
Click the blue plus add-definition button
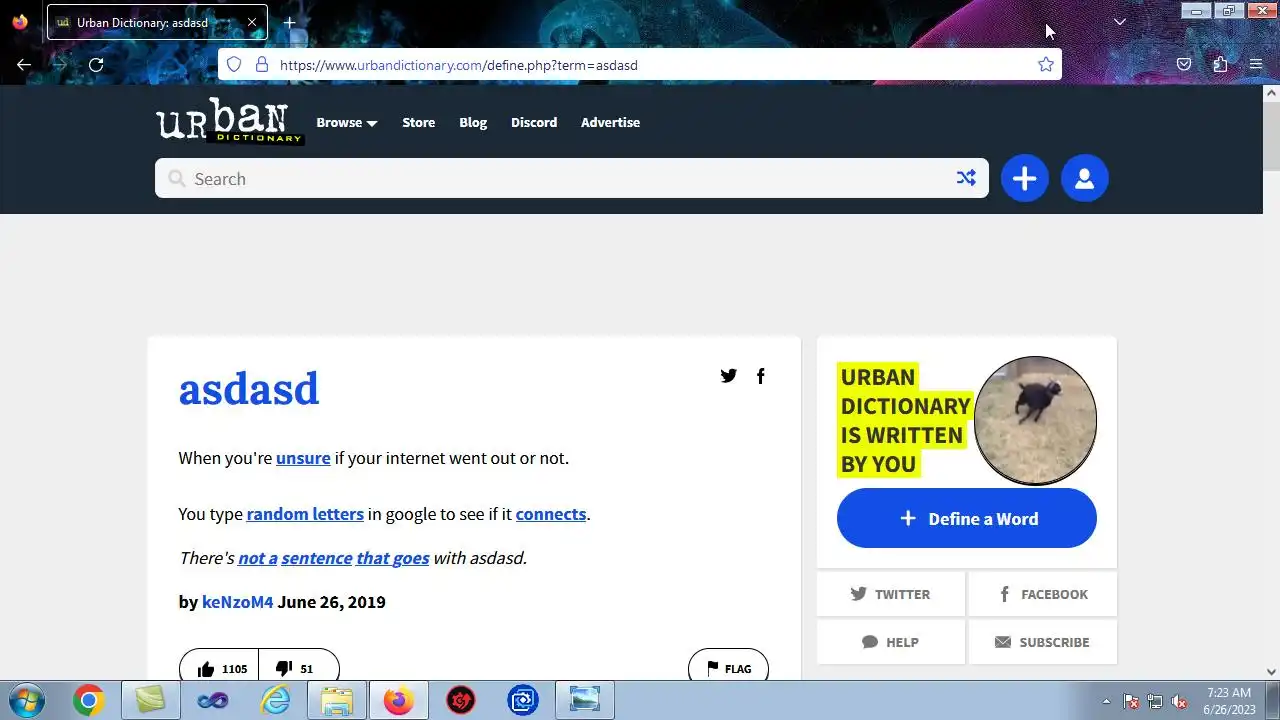tap(1024, 178)
